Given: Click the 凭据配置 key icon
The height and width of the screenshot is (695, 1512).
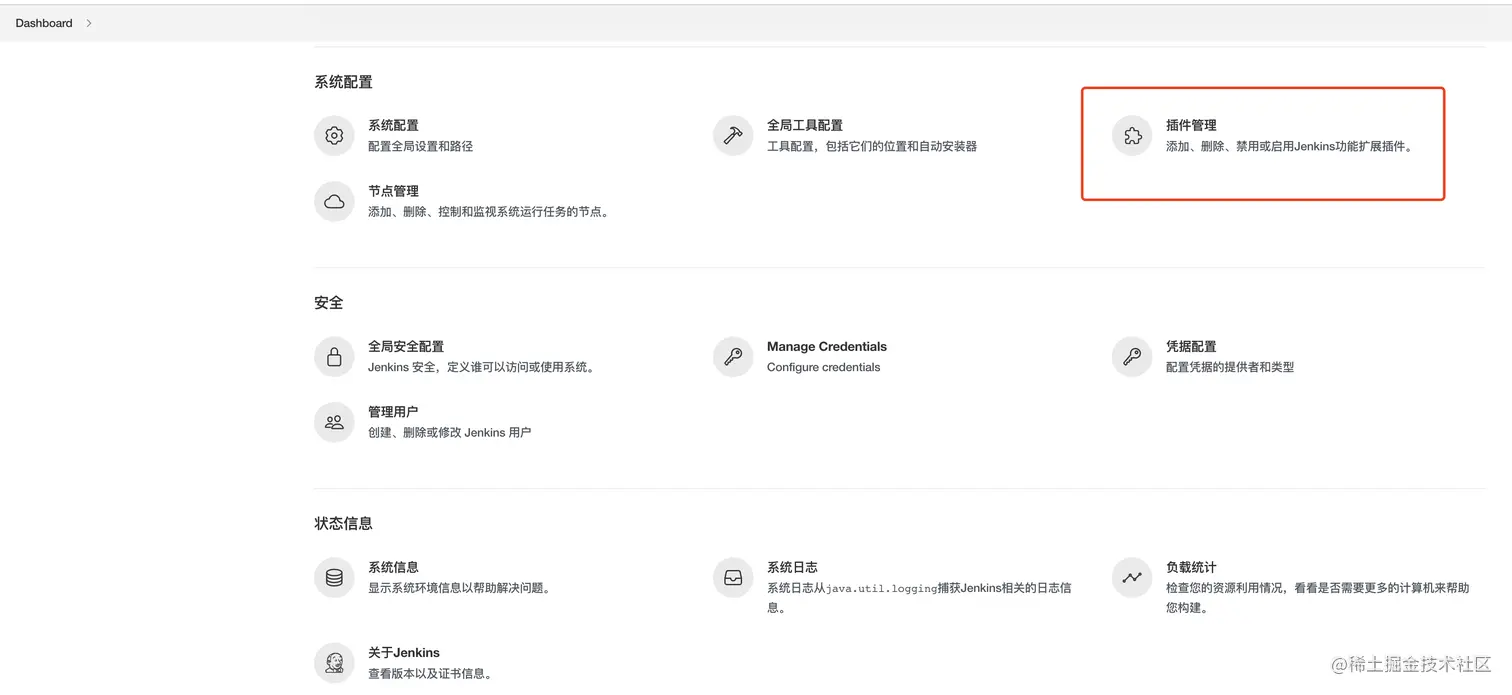Looking at the screenshot, I should pyautogui.click(x=1131, y=356).
